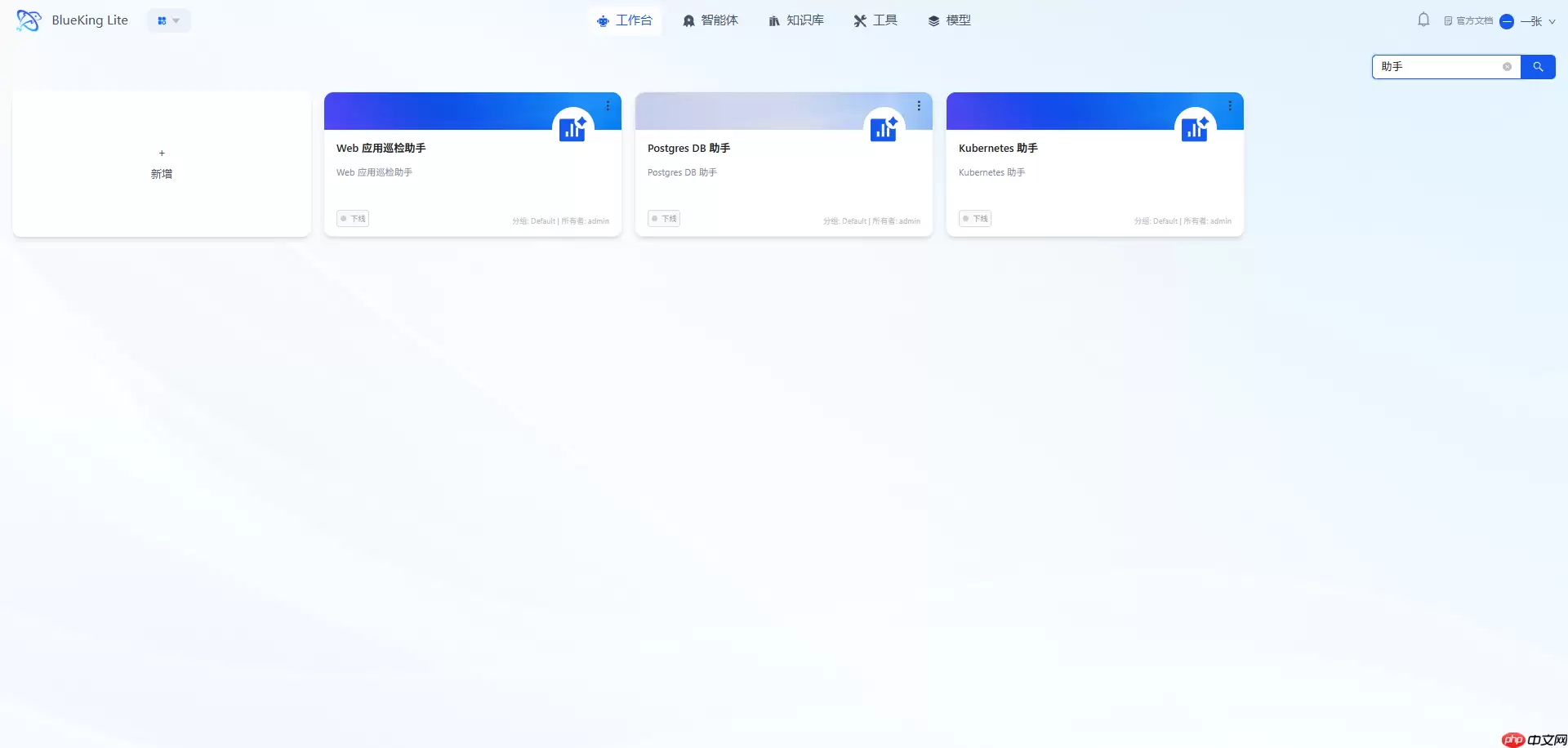Image resolution: width=1568 pixels, height=748 pixels.
Task: Clear the 助手 search input text
Action: tap(1507, 67)
